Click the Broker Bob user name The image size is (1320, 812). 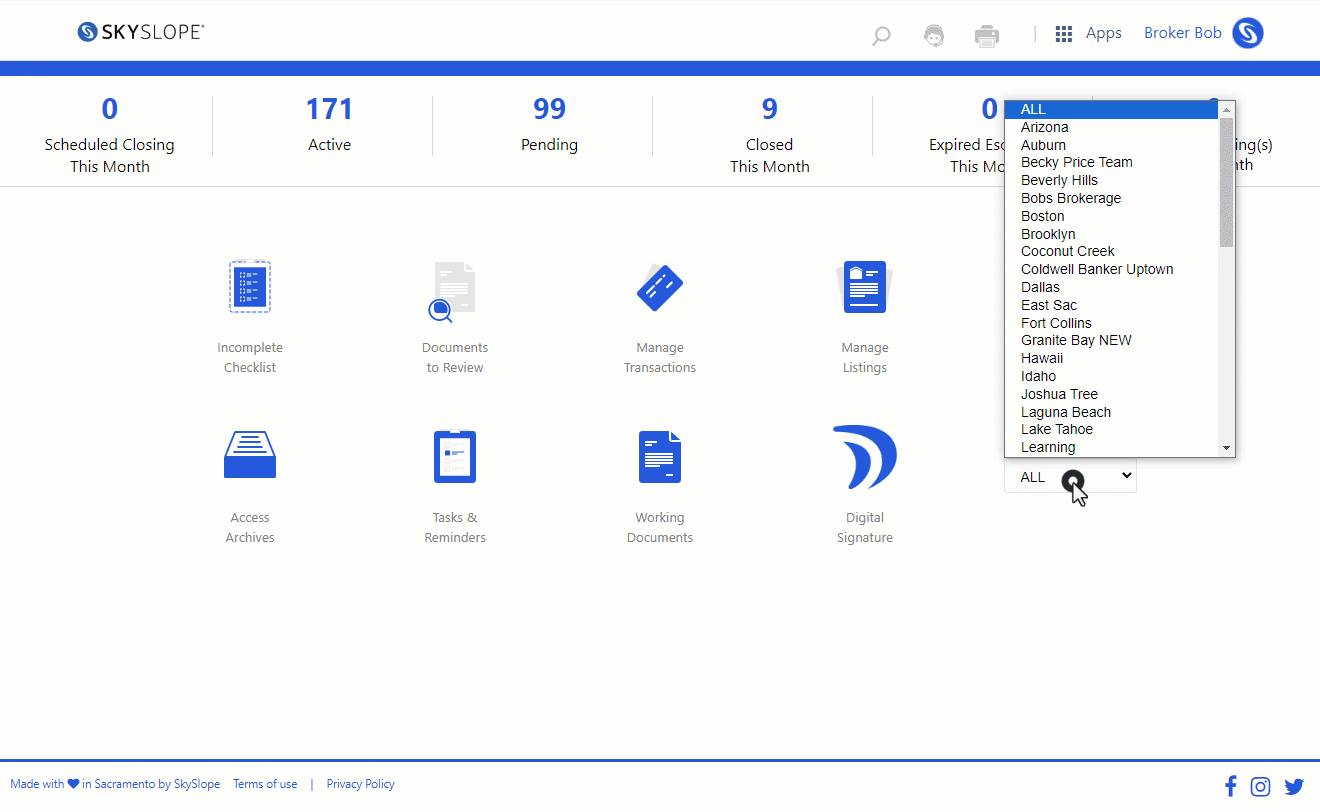(1183, 33)
